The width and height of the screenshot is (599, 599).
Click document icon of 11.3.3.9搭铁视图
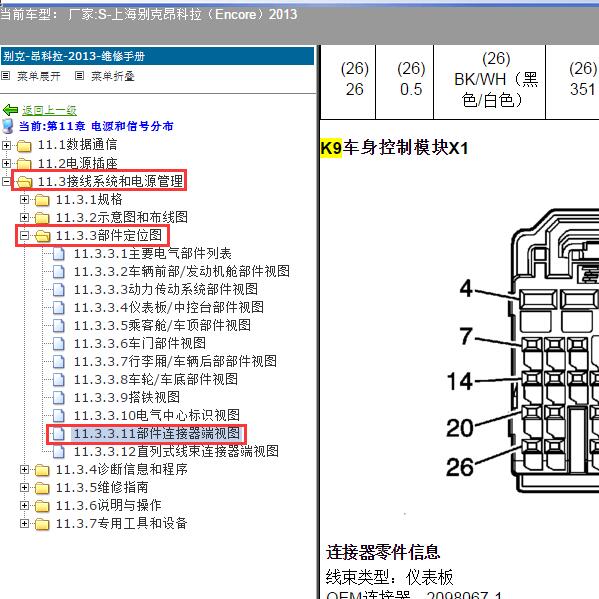(x=58, y=397)
